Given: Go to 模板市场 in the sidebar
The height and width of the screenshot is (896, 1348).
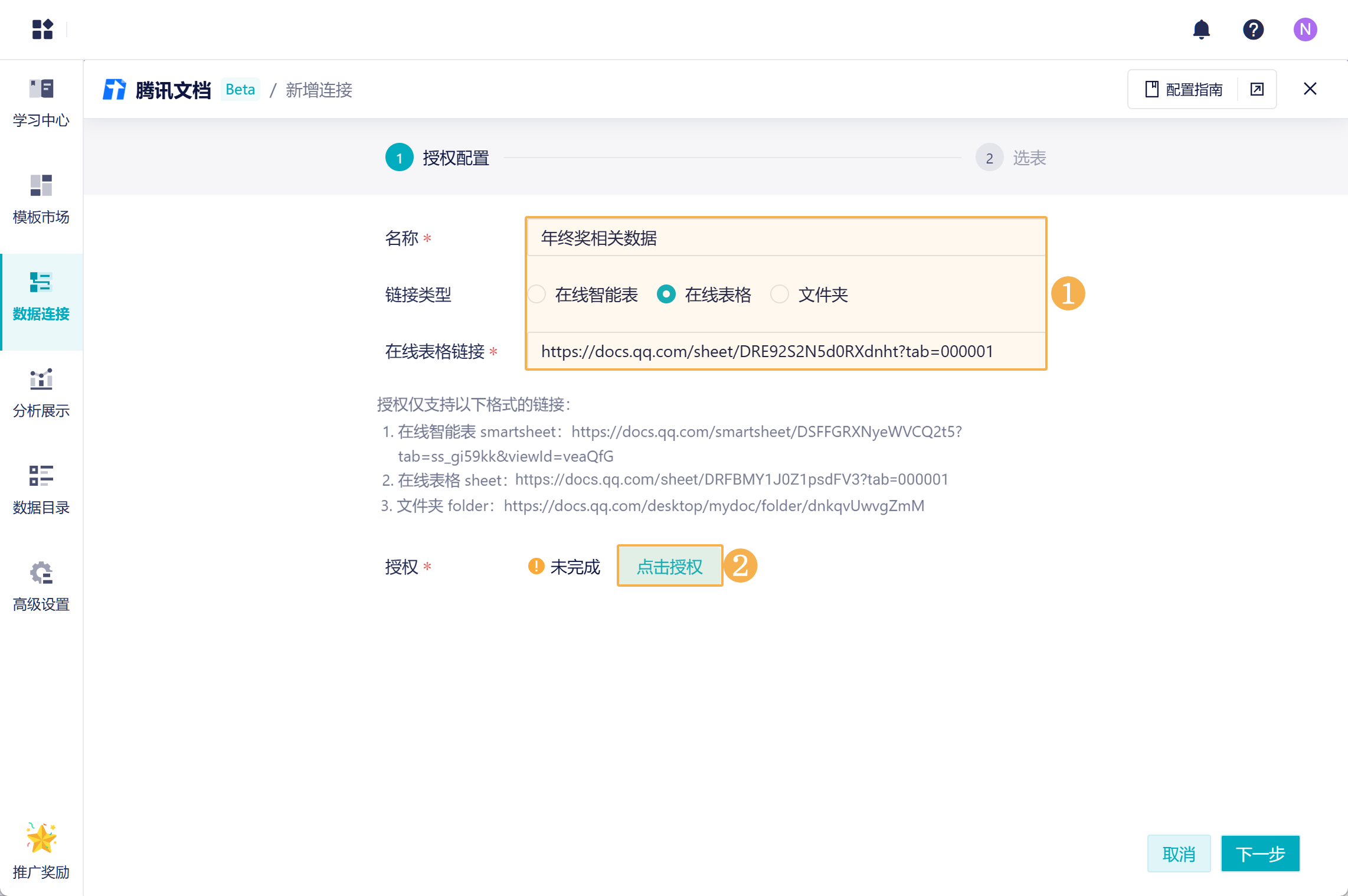Looking at the screenshot, I should coord(41,200).
